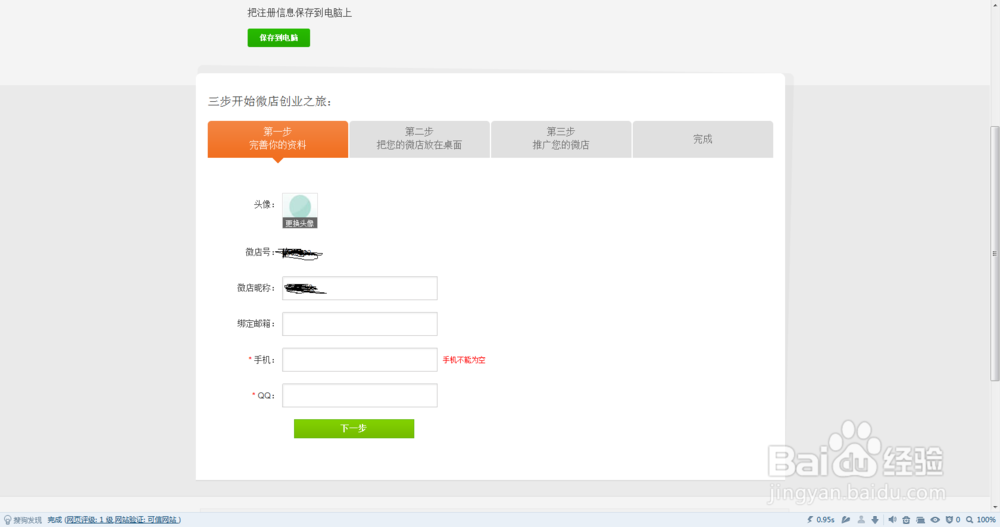
Task: Click the 手机不能为空 error message
Action: tap(464, 360)
